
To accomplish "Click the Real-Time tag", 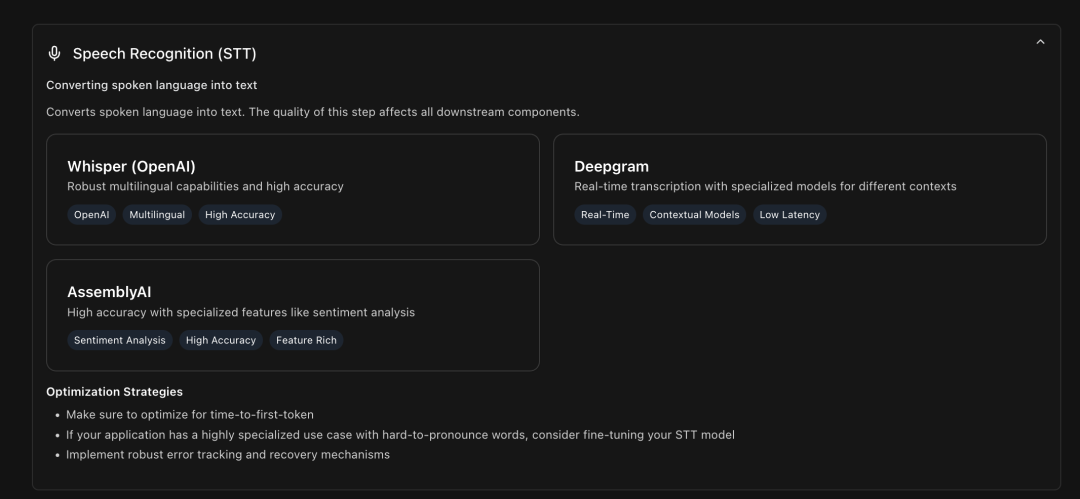I will [605, 214].
